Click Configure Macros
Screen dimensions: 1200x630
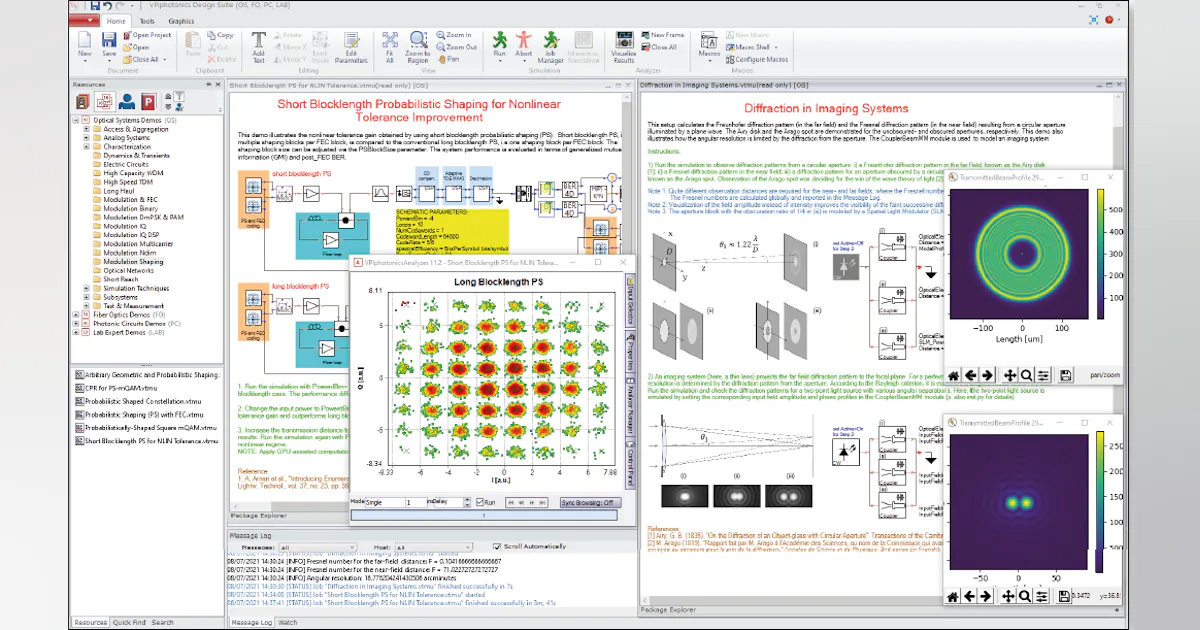click(757, 59)
